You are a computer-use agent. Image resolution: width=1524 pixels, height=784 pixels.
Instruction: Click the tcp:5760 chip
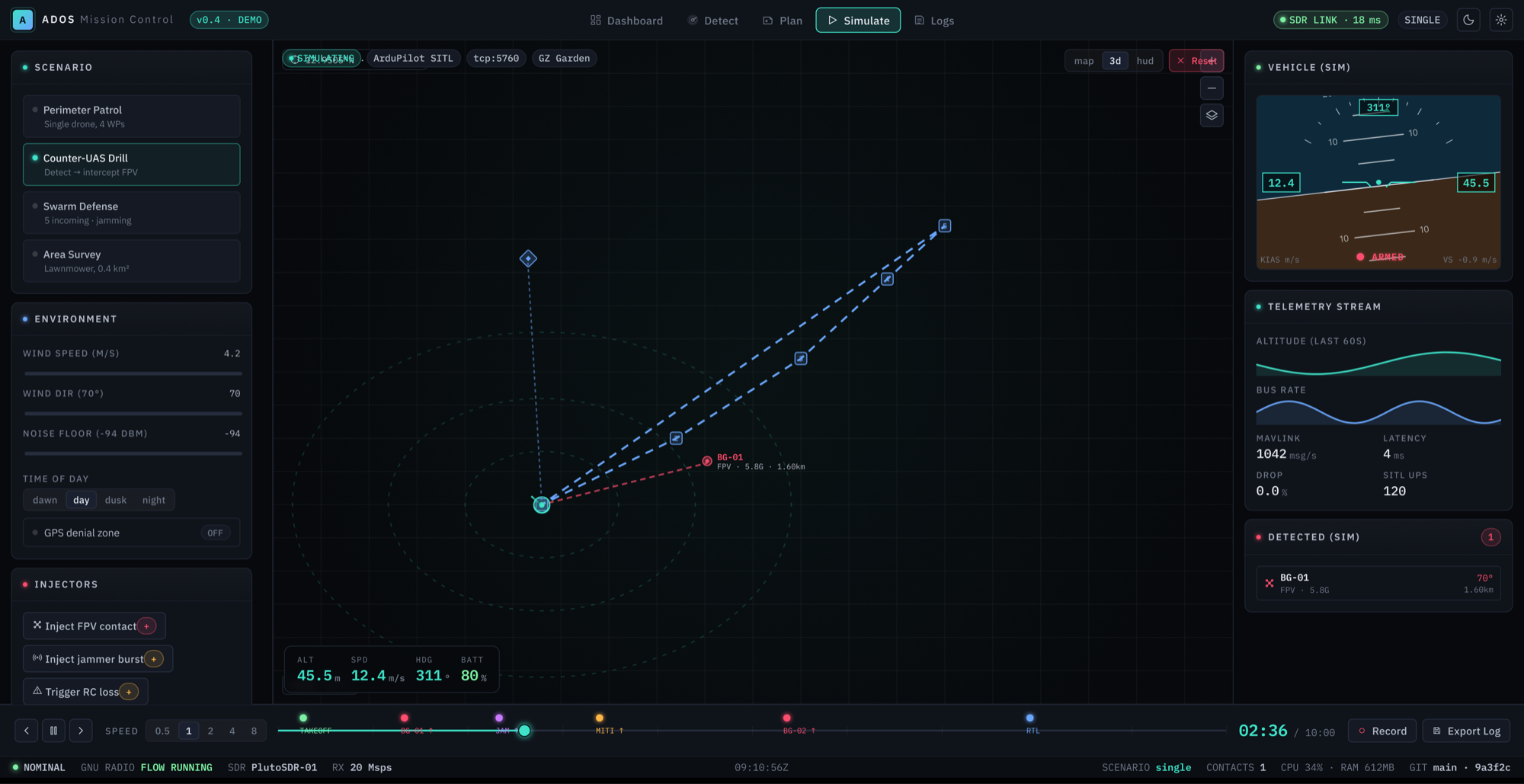click(x=496, y=59)
